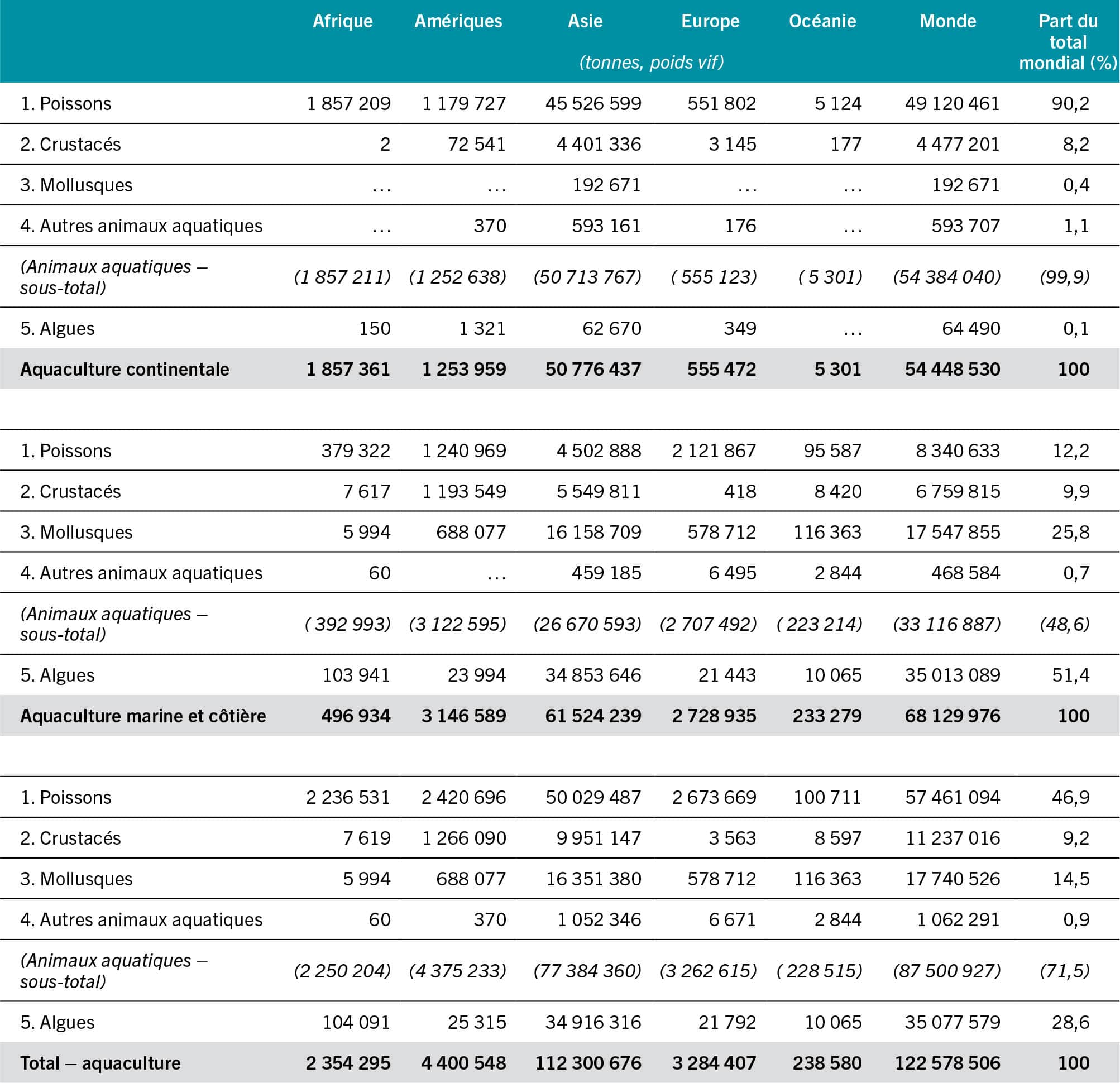Click the value 1 062 291
This screenshot has width=1120, height=1083.
tap(959, 919)
